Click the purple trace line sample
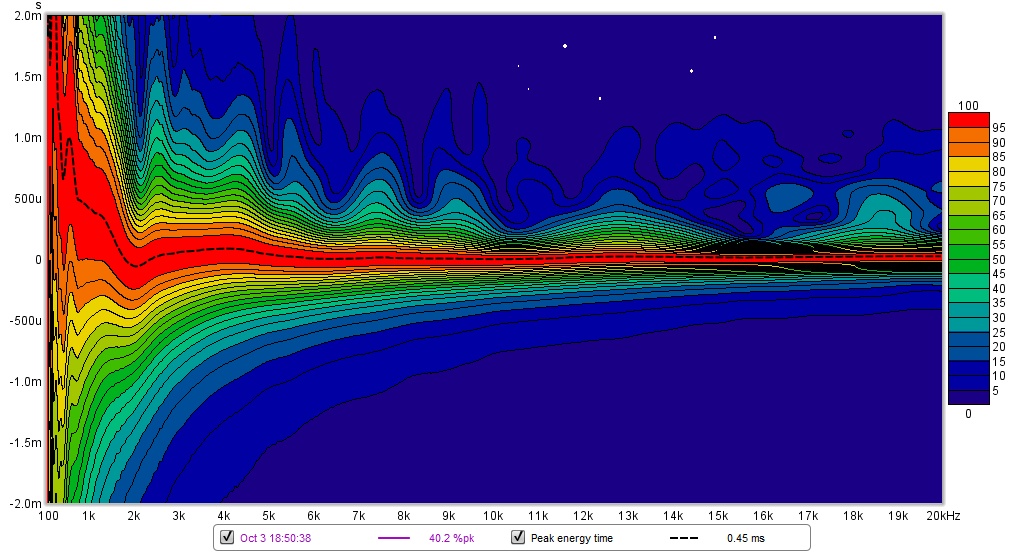The height and width of the screenshot is (552, 1024). pos(394,538)
